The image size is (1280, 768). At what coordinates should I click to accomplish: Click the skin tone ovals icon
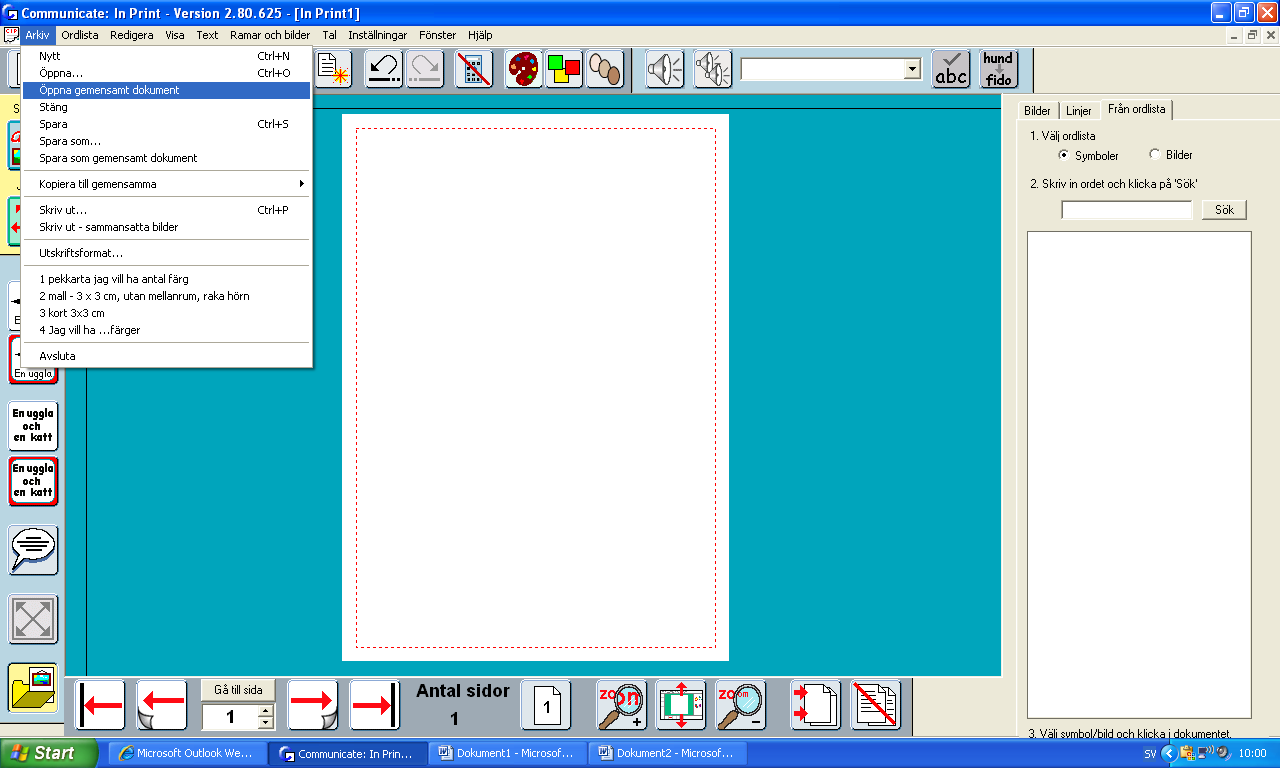pos(605,69)
